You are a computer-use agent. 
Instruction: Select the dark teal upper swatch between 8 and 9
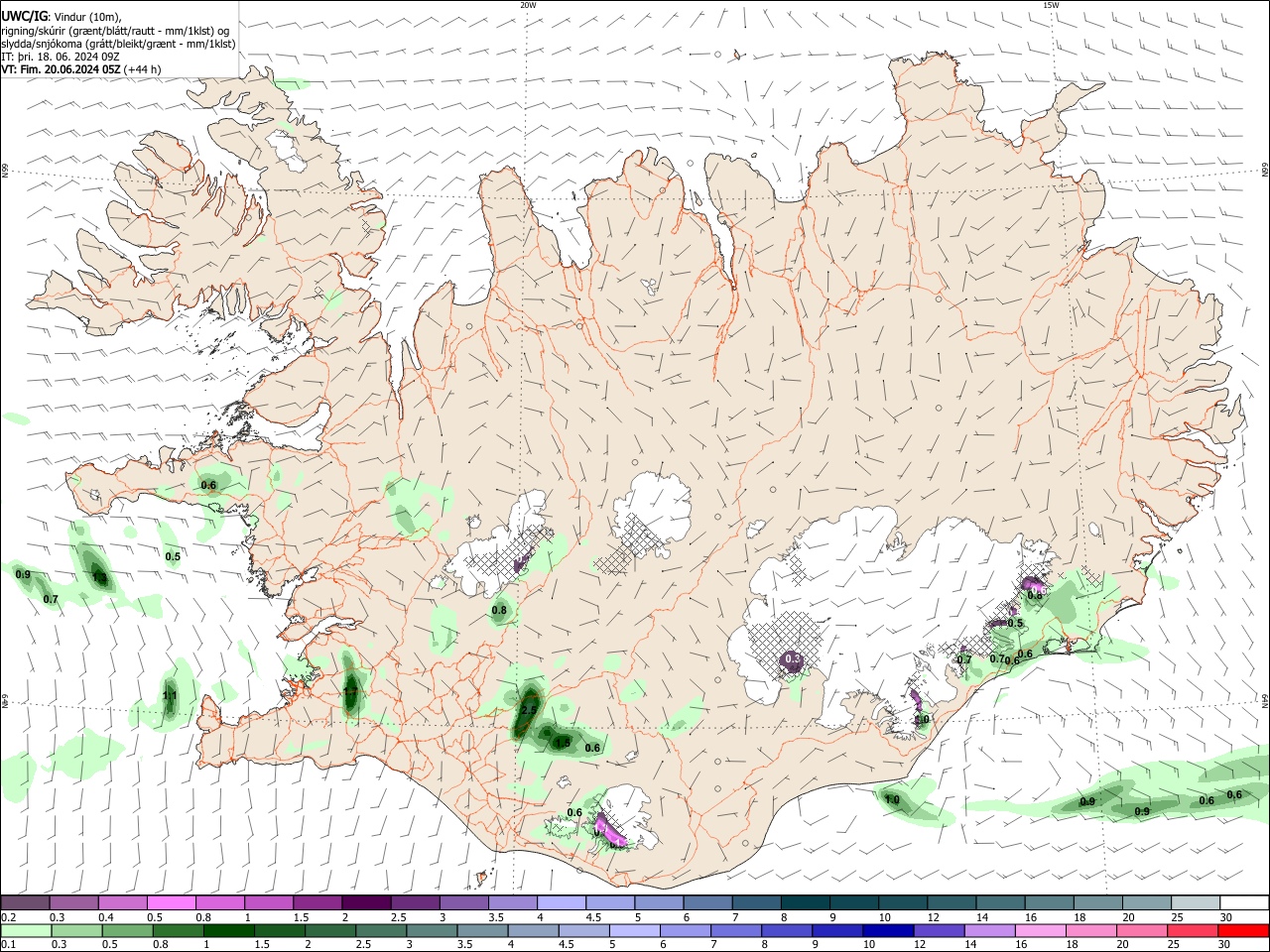click(x=806, y=902)
